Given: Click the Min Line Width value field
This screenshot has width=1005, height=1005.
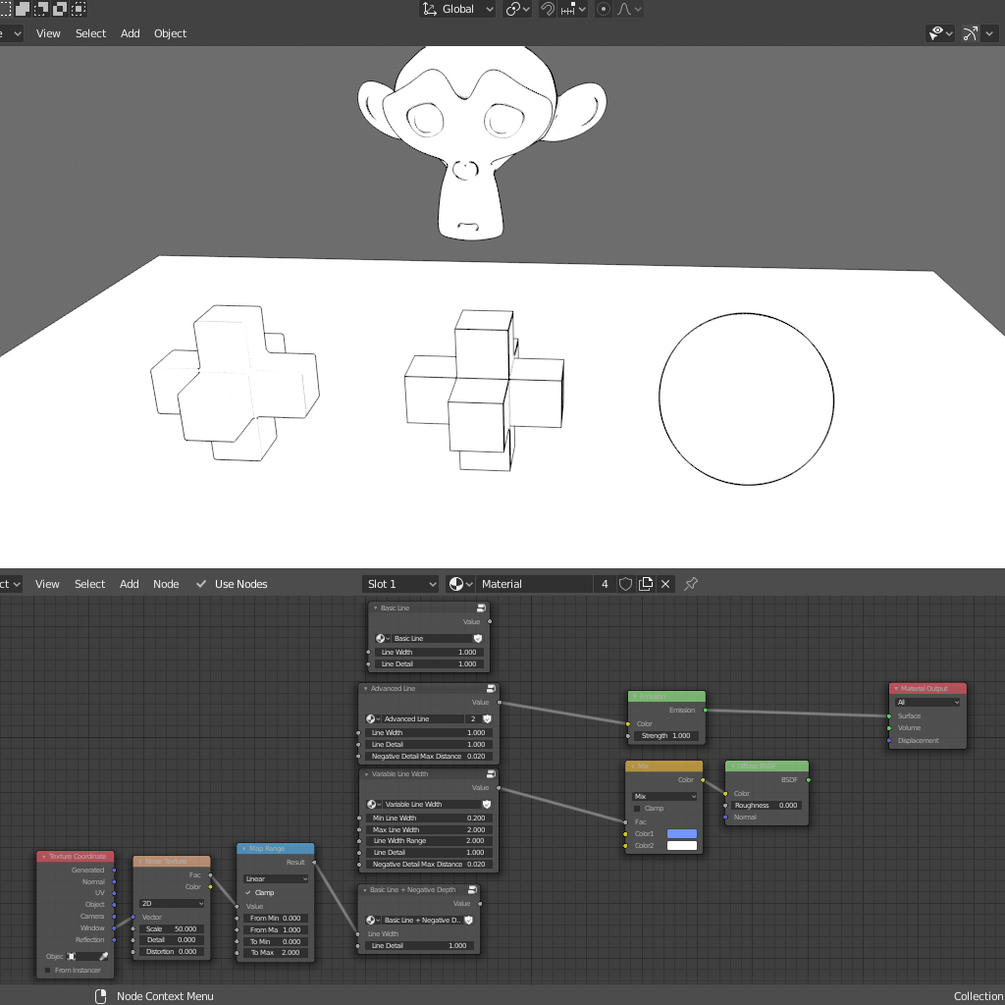Looking at the screenshot, I should click(x=429, y=818).
